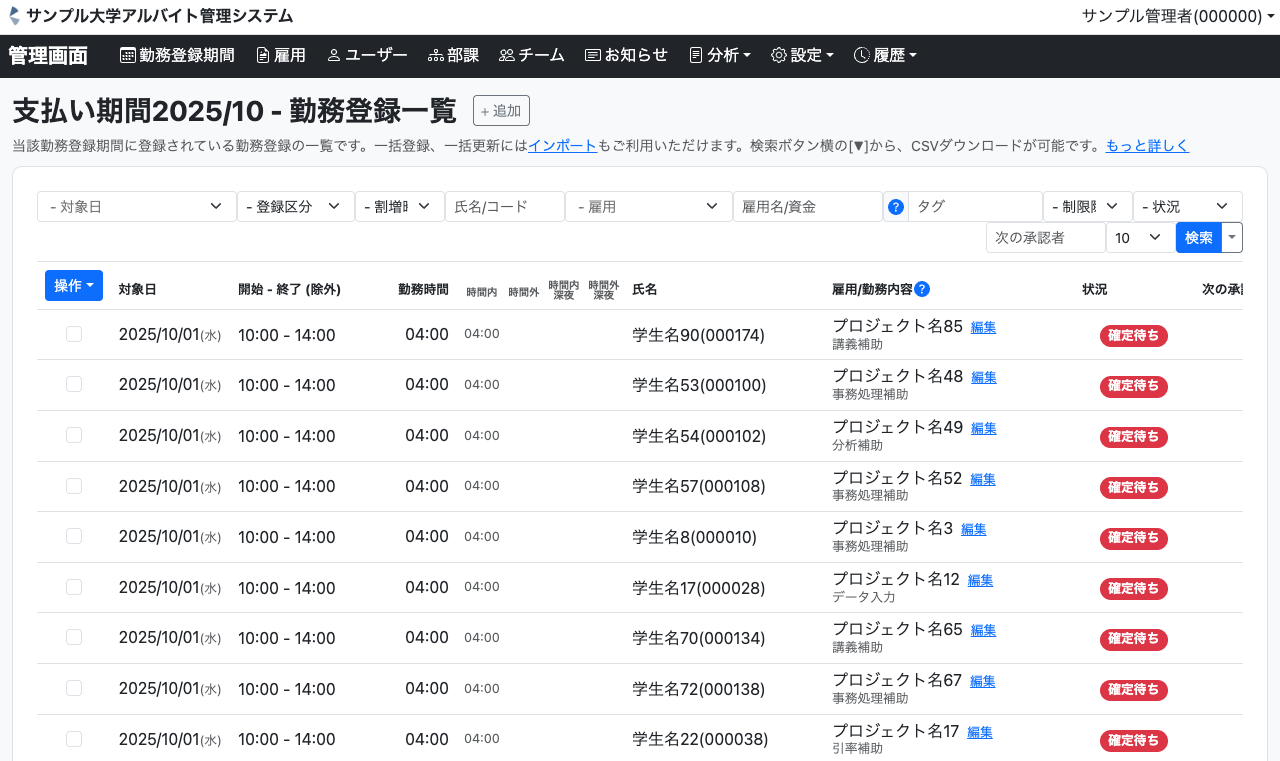The height and width of the screenshot is (761, 1280).
Task: Click 編集 link for プロジェクト名85
Action: click(983, 327)
